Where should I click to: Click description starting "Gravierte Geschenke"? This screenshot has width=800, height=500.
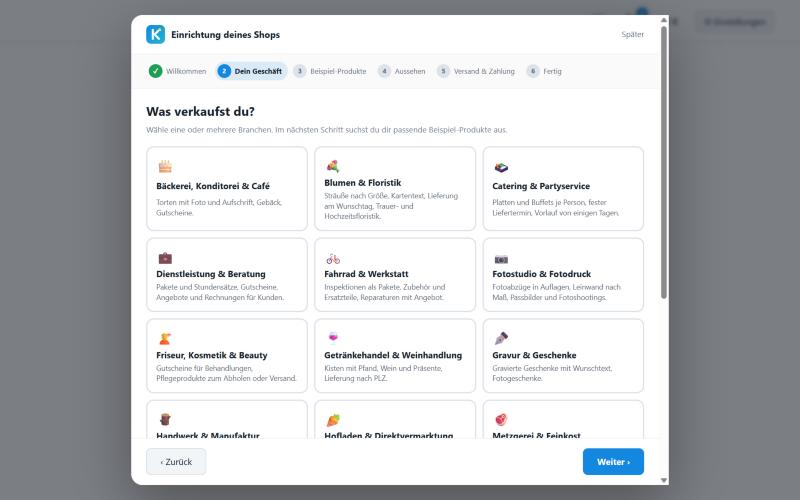pos(552,373)
